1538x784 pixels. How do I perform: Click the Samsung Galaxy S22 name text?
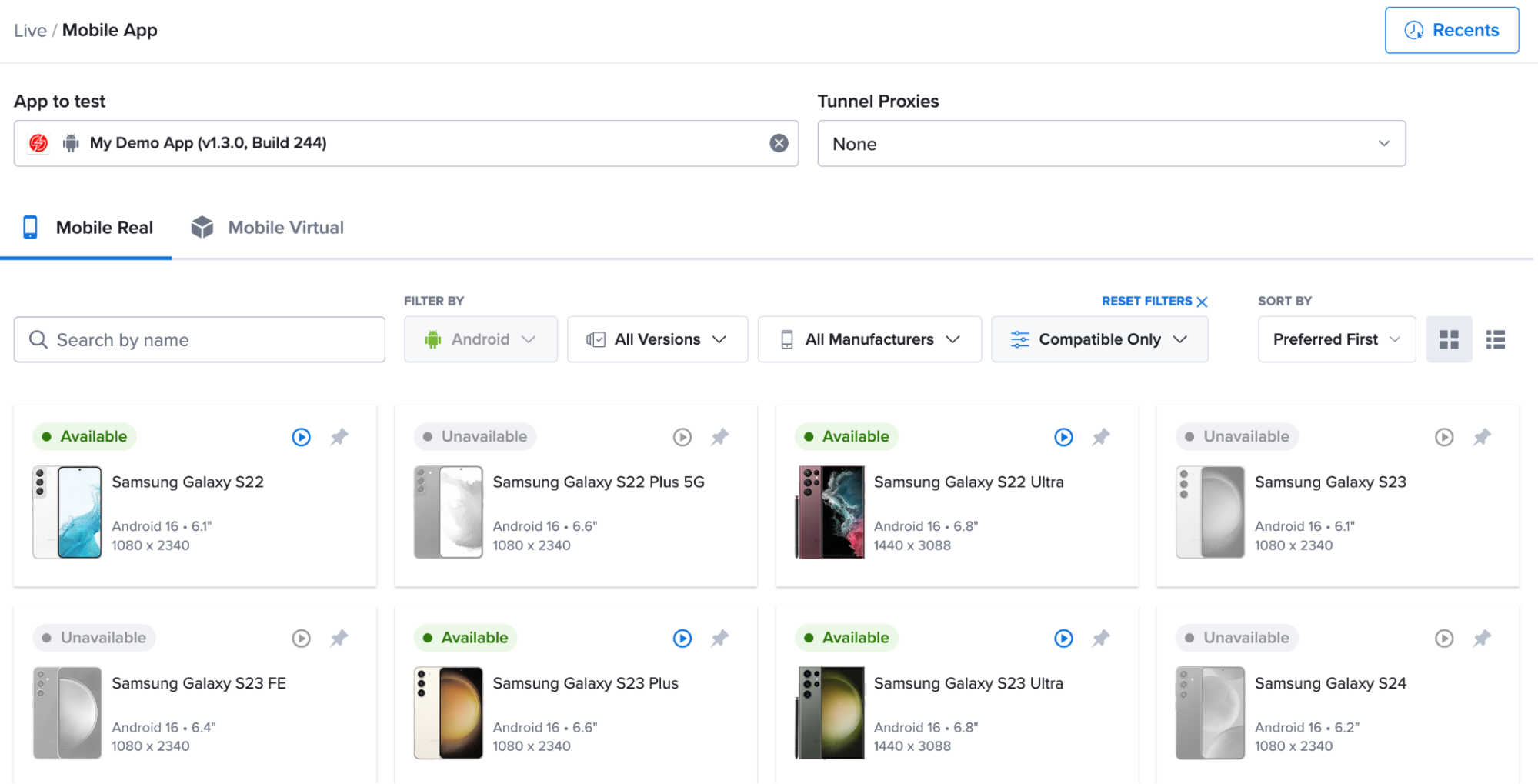click(188, 482)
